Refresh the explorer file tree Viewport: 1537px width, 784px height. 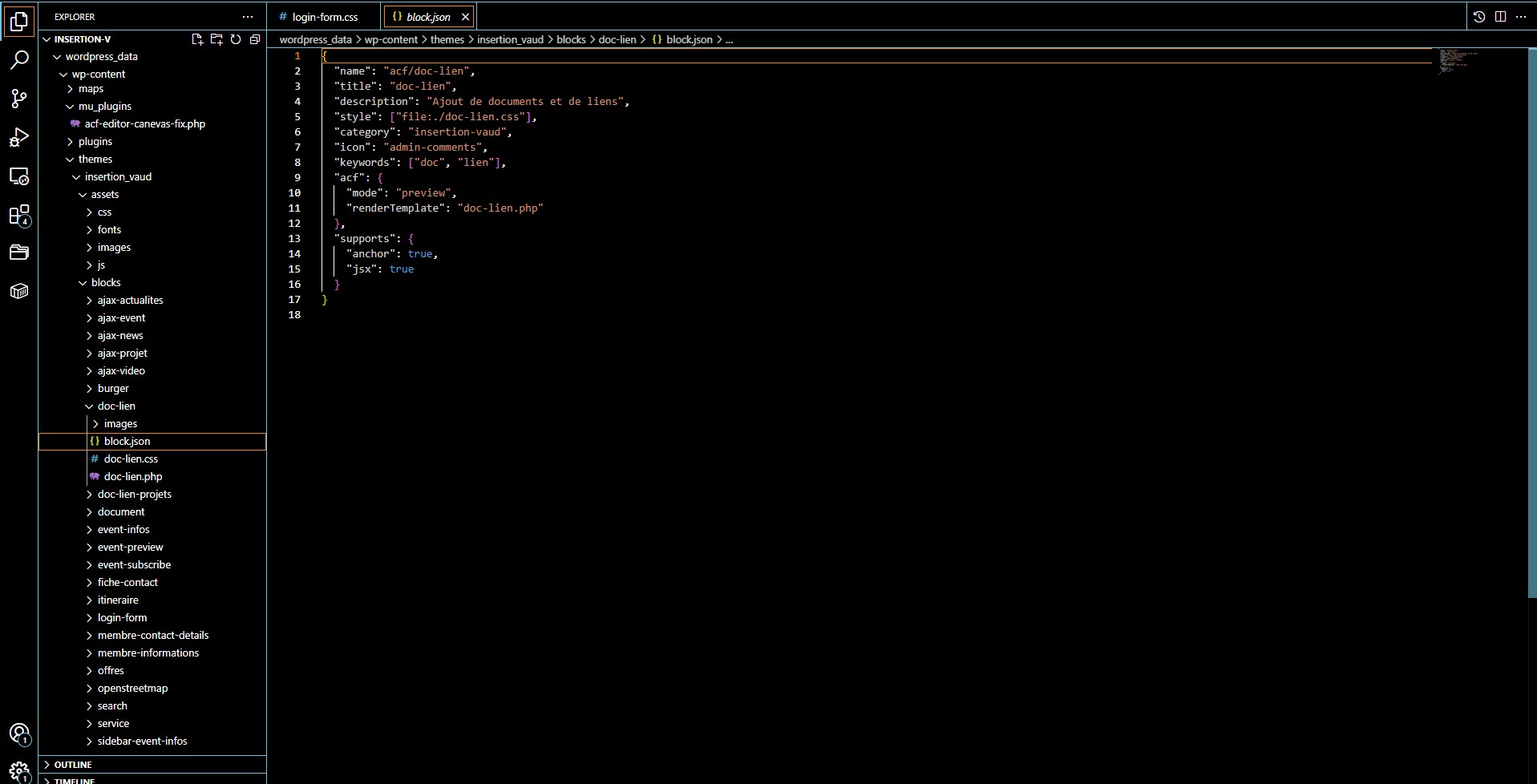pos(236,39)
